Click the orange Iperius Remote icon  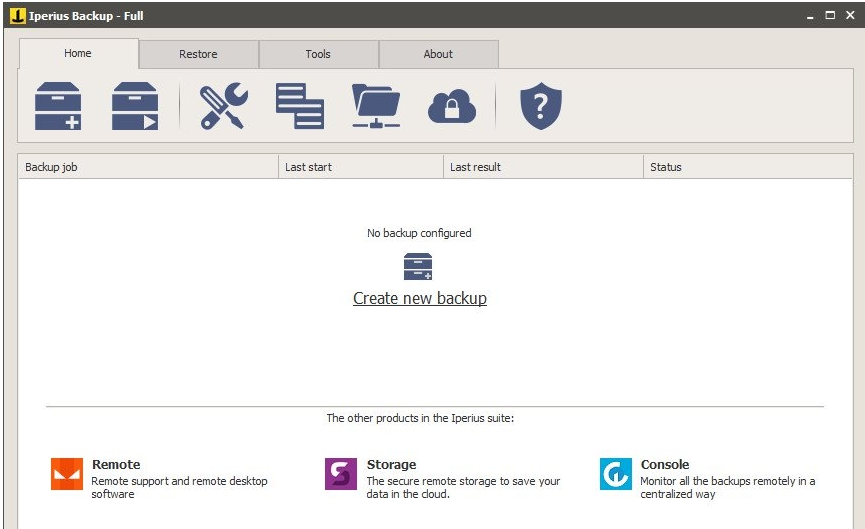point(67,474)
